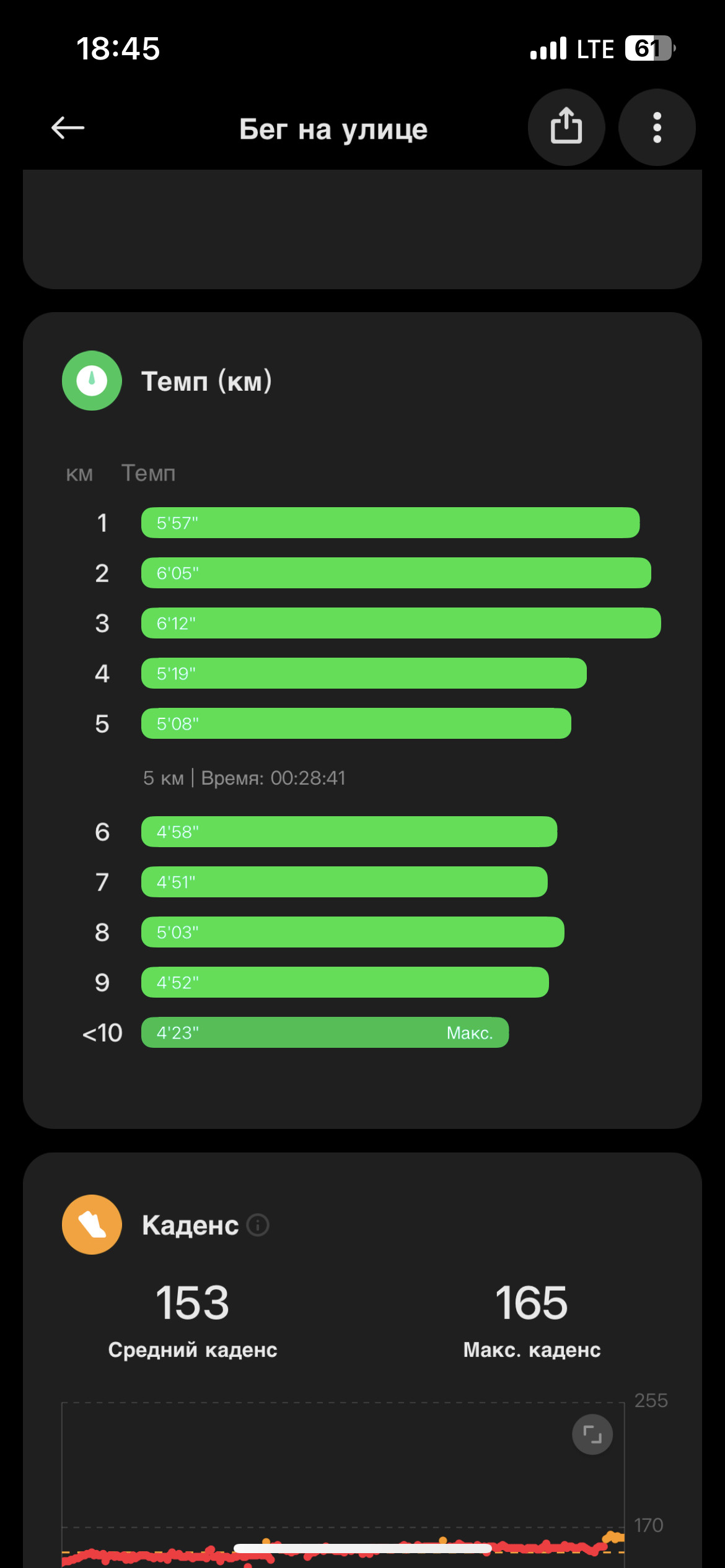Screen dimensions: 725x1568
Task: Tap the 5 км split time label
Action: tap(244, 778)
